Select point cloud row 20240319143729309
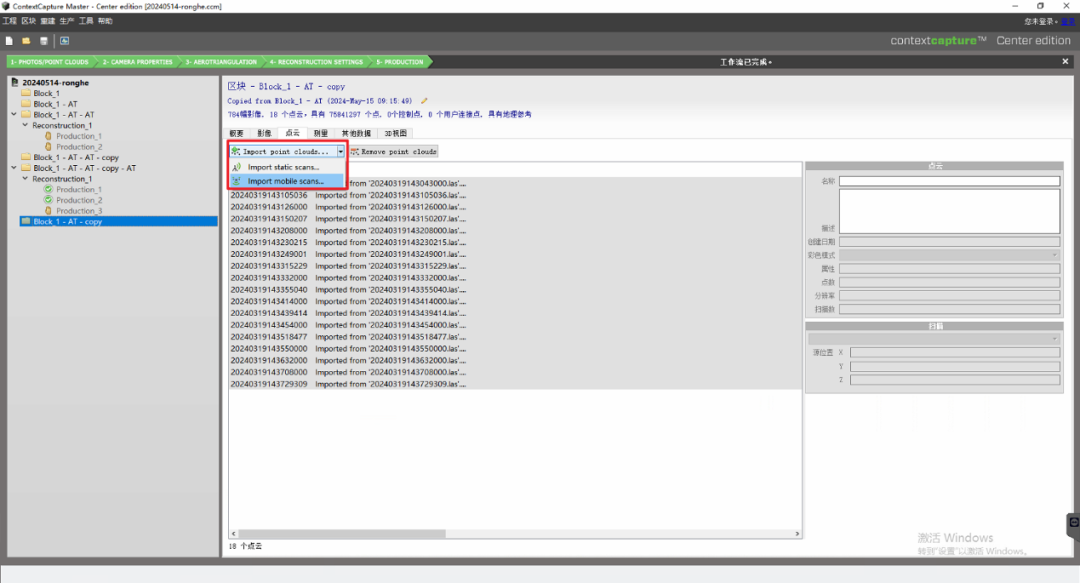Image resolution: width=1080 pixels, height=583 pixels. [x=515, y=384]
